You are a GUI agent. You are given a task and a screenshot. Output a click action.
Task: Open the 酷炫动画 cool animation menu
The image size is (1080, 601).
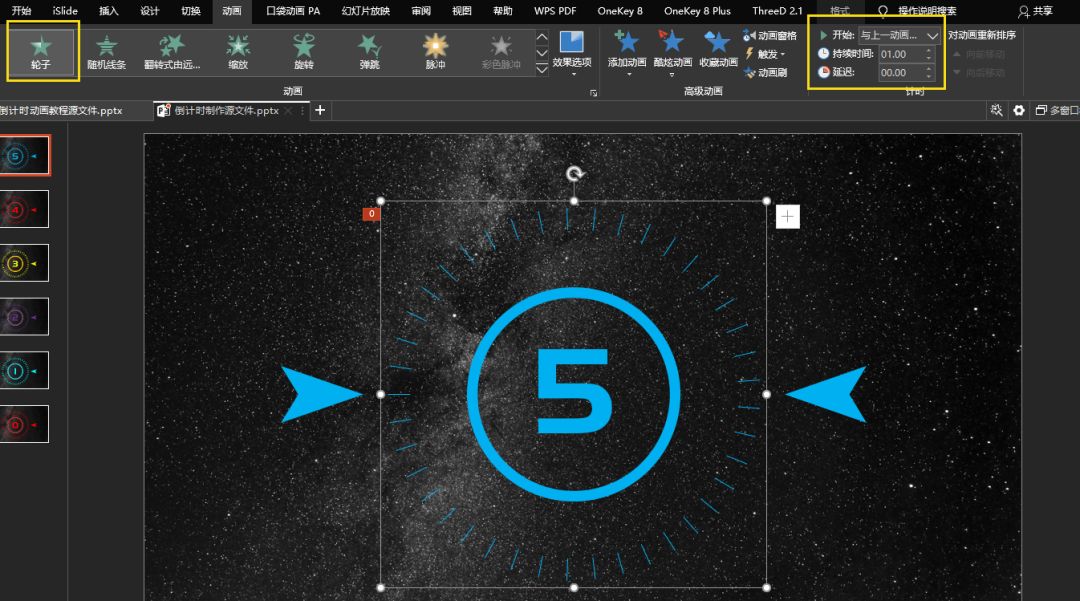[672, 52]
